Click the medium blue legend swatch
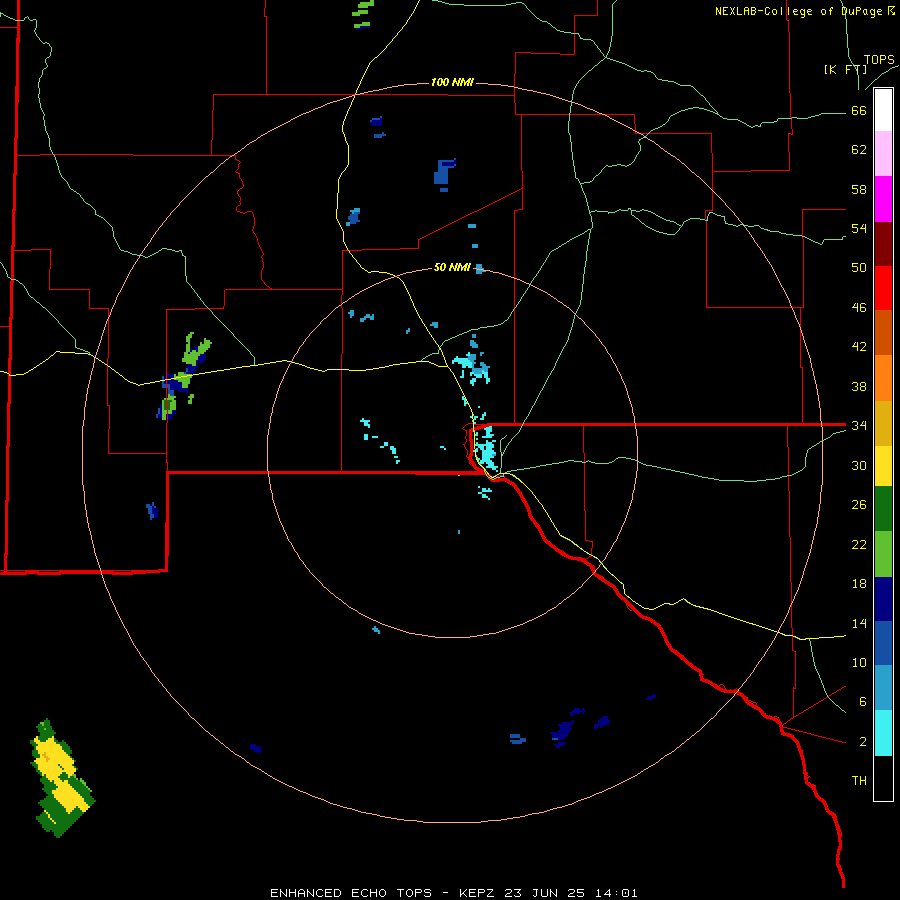The height and width of the screenshot is (900, 900). (x=883, y=643)
